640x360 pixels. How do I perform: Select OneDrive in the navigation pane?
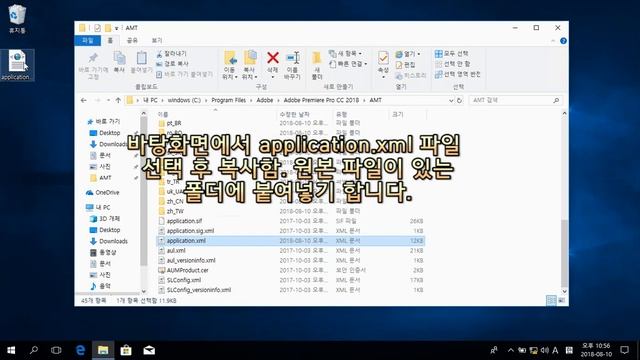click(x=103, y=193)
